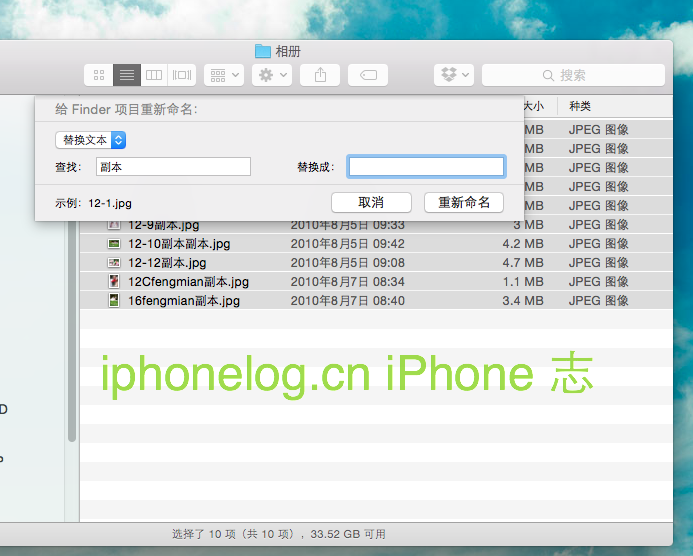Click the 替换成 input field
Screen dimensions: 693x556
[426, 167]
